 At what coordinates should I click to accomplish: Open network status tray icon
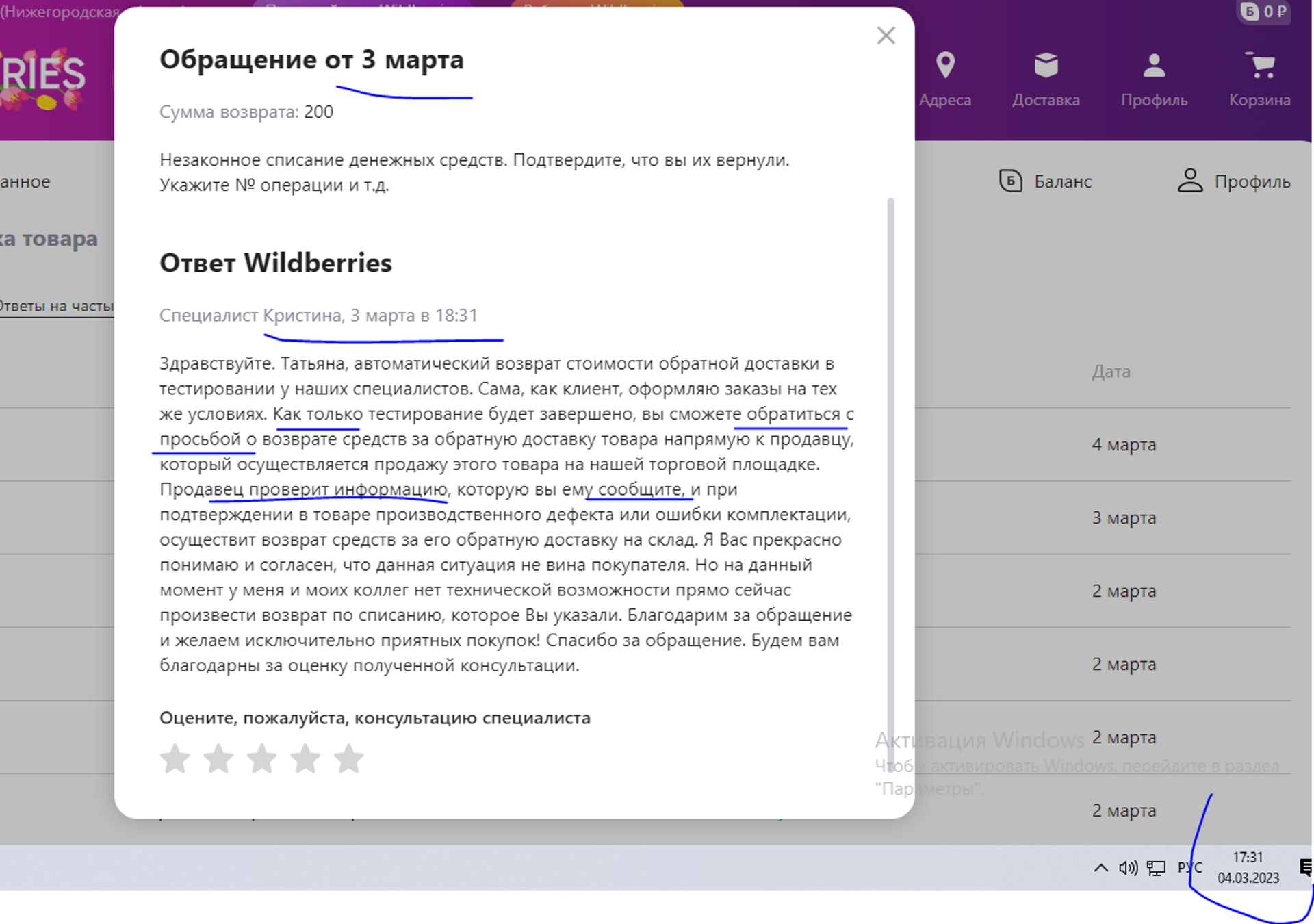point(1156,868)
